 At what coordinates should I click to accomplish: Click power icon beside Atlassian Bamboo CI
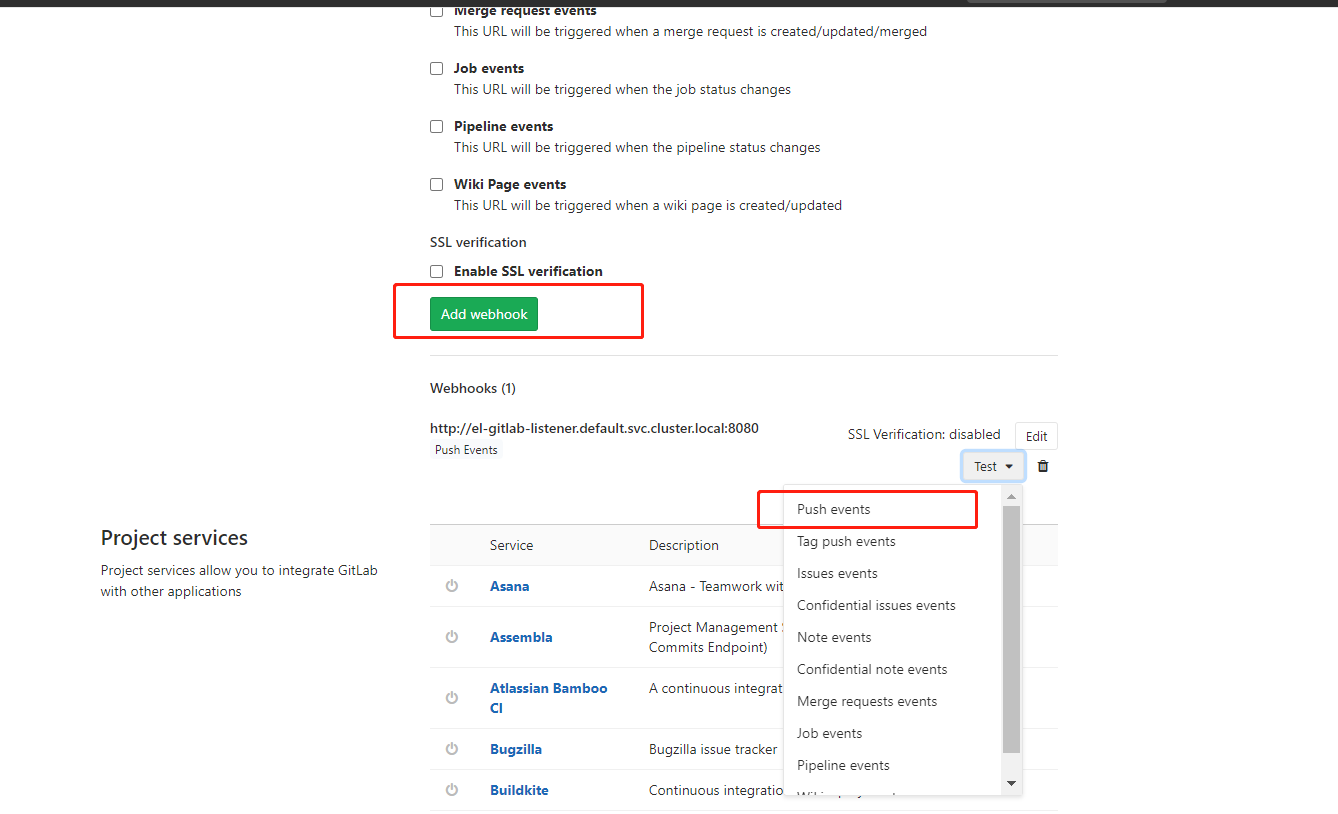tap(452, 698)
